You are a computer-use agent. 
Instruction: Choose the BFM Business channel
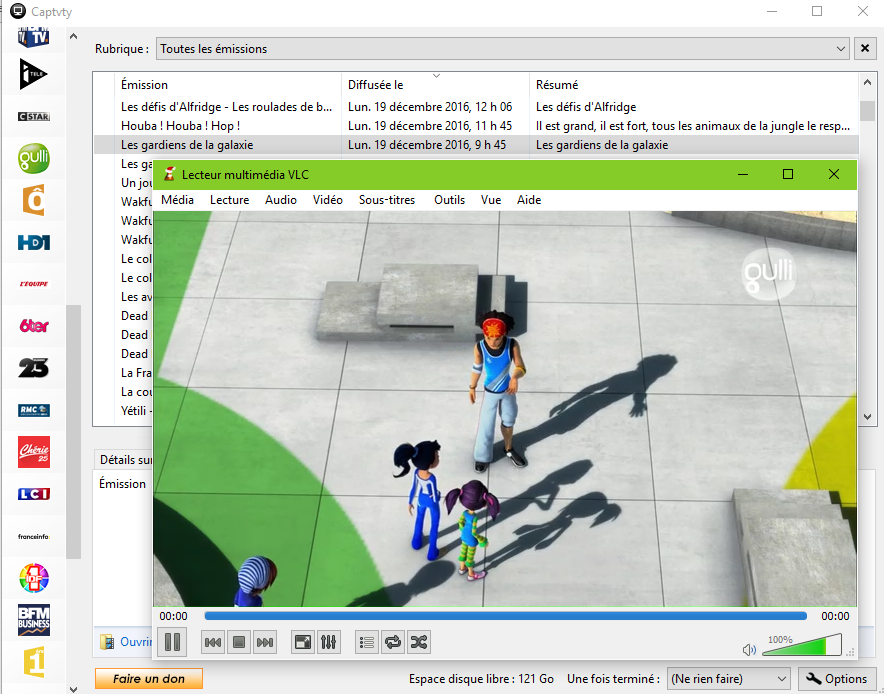34,620
